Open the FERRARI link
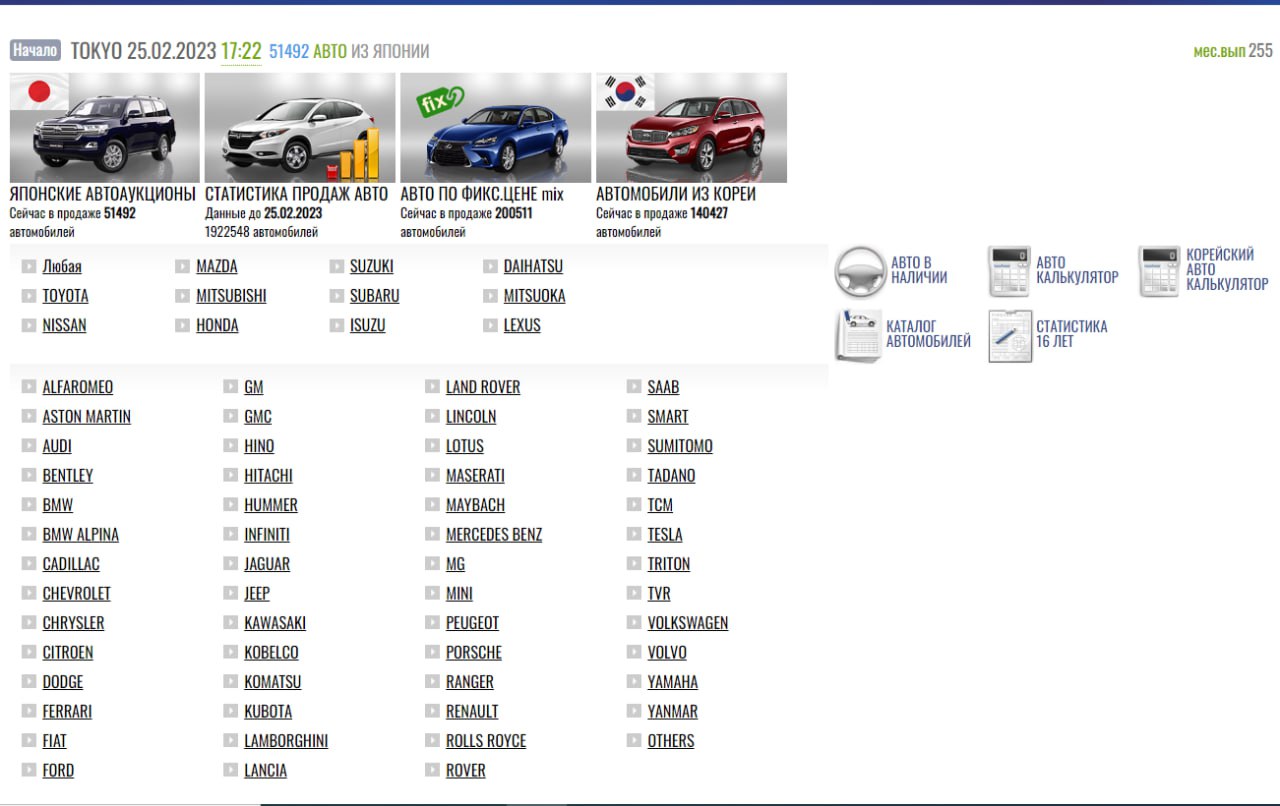Screen dimensions: 1280x806 (67, 712)
